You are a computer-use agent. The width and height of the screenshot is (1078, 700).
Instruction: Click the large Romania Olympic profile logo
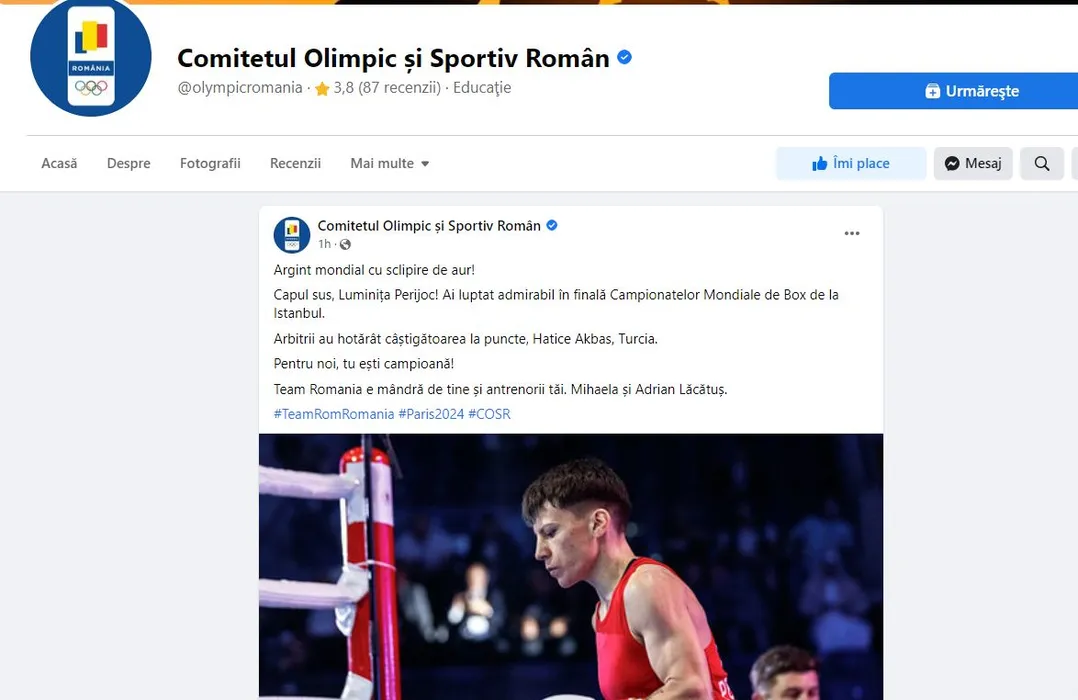click(x=91, y=58)
